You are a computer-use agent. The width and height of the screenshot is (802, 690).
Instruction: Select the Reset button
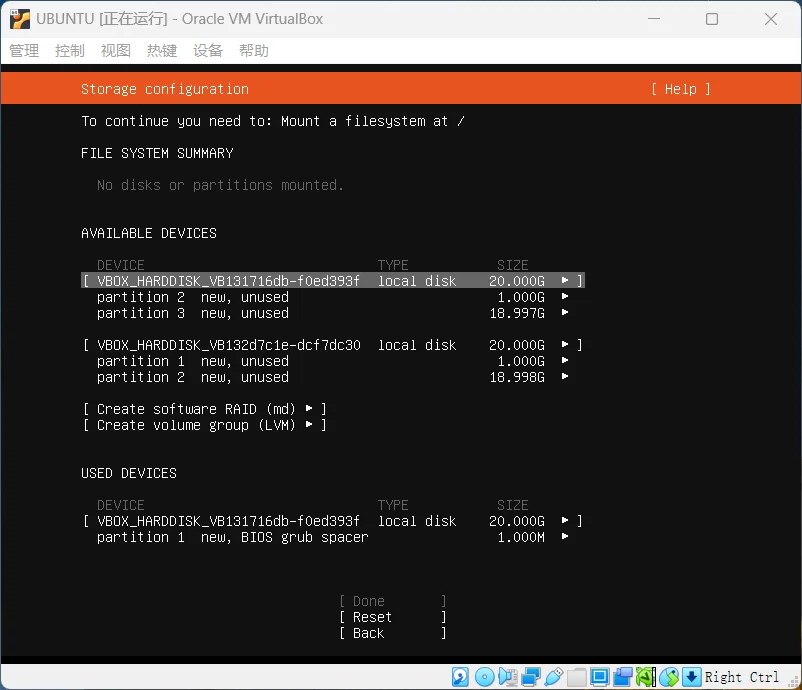pos(392,617)
